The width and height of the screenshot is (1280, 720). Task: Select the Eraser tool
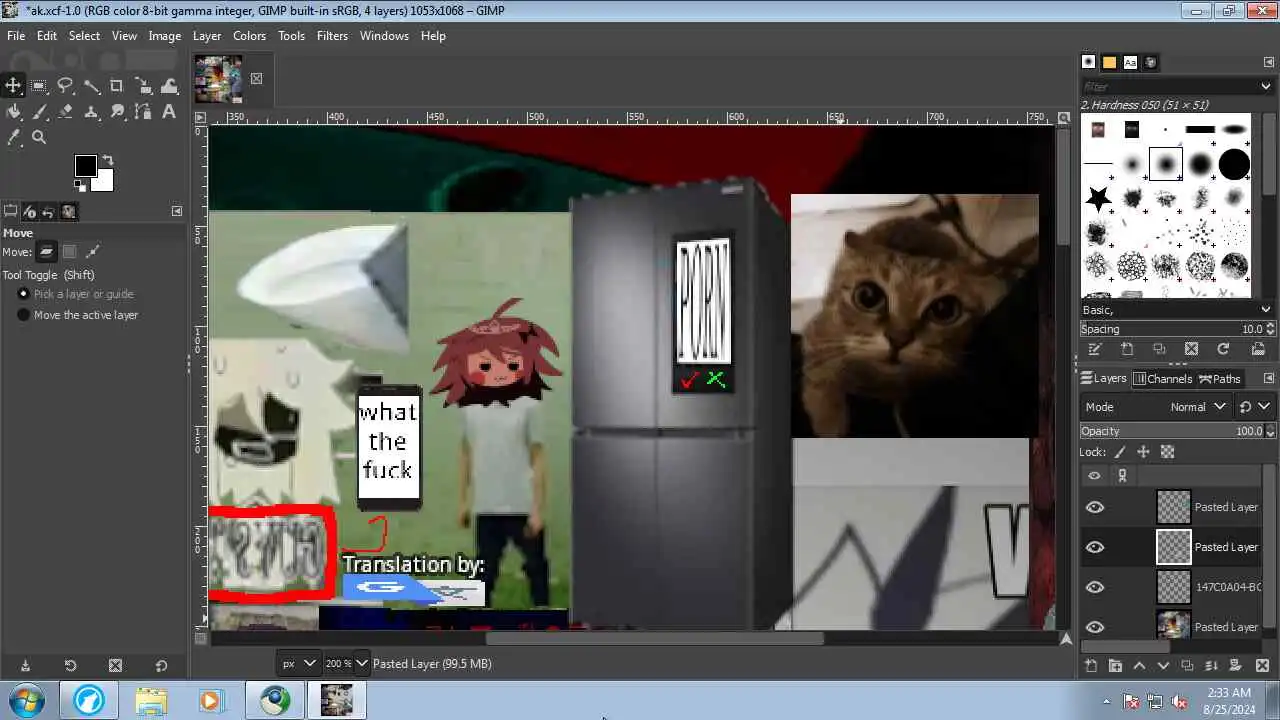click(x=65, y=112)
